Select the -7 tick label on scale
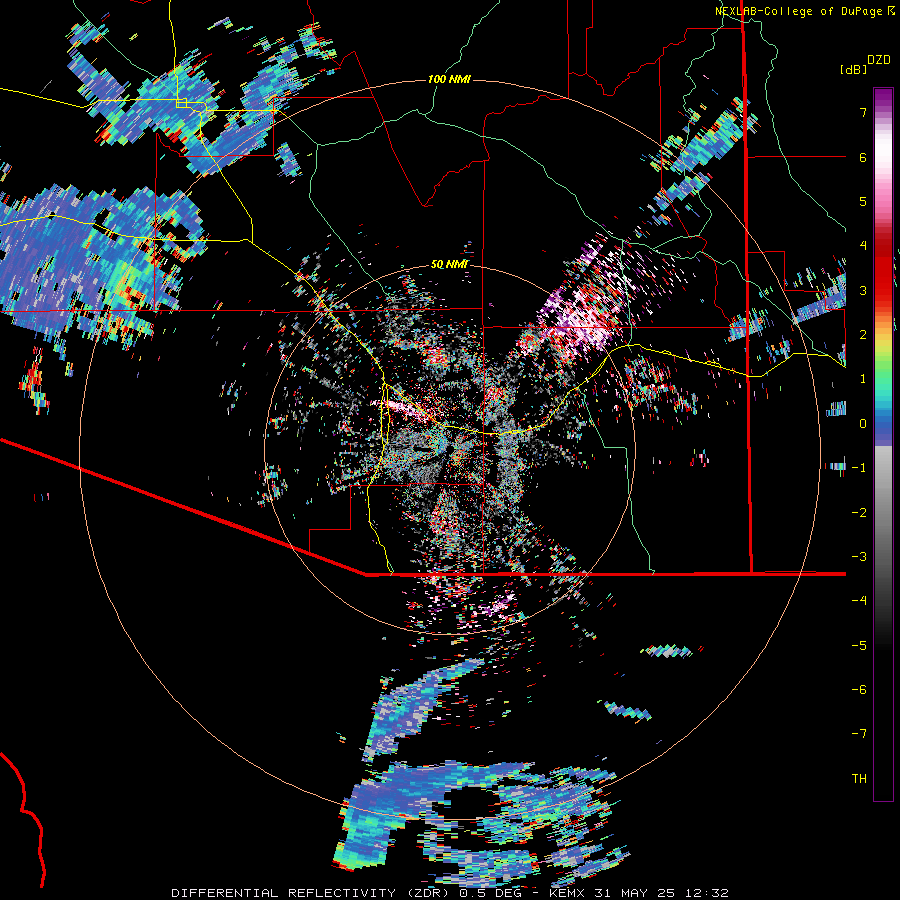 pyautogui.click(x=859, y=734)
